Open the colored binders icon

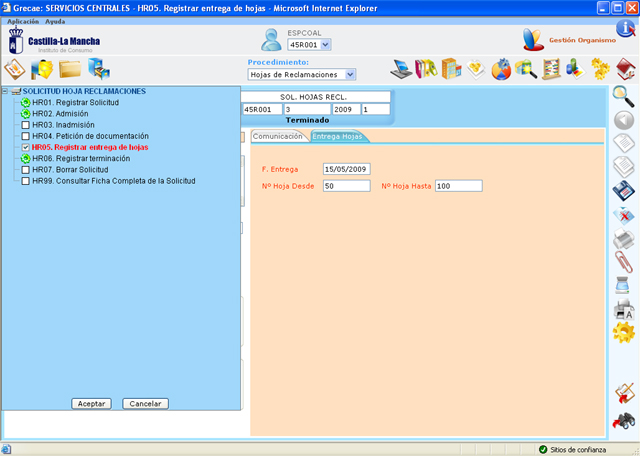tap(426, 69)
